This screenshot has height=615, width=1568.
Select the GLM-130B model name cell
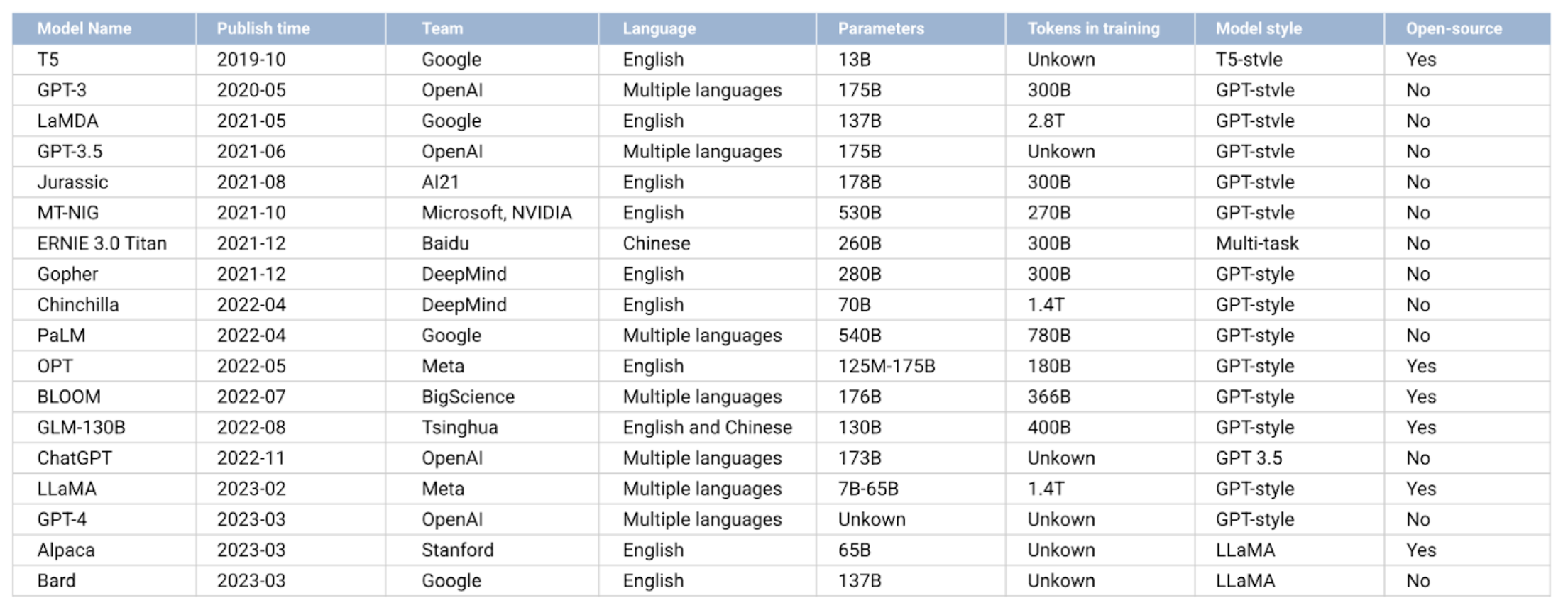[x=104, y=428]
